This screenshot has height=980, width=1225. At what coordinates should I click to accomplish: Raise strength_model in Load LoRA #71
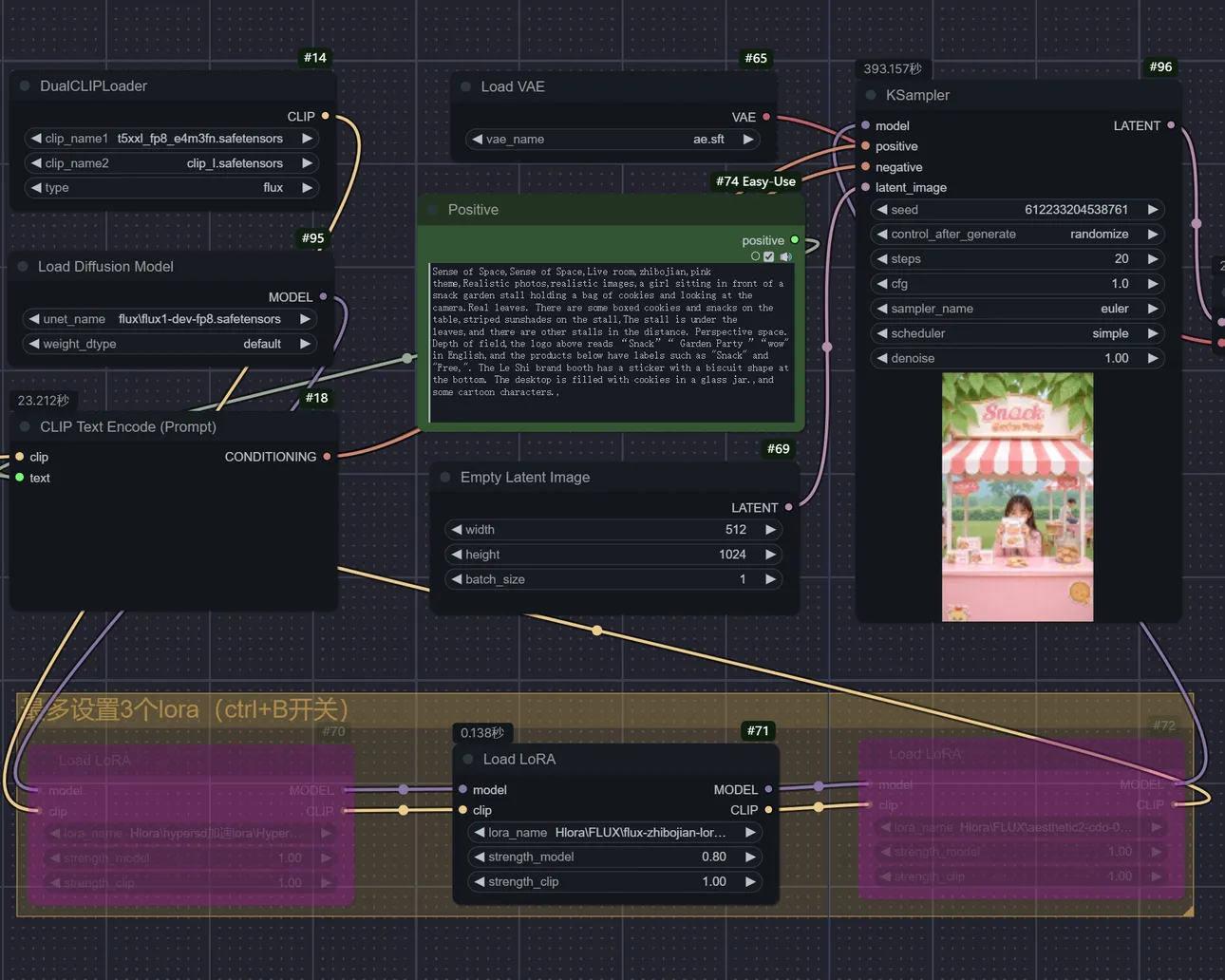pyautogui.click(x=750, y=857)
